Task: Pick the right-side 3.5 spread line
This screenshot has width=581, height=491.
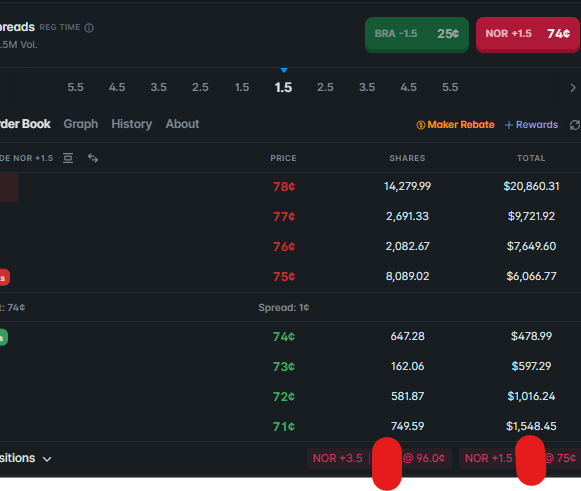Action: pos(367,87)
